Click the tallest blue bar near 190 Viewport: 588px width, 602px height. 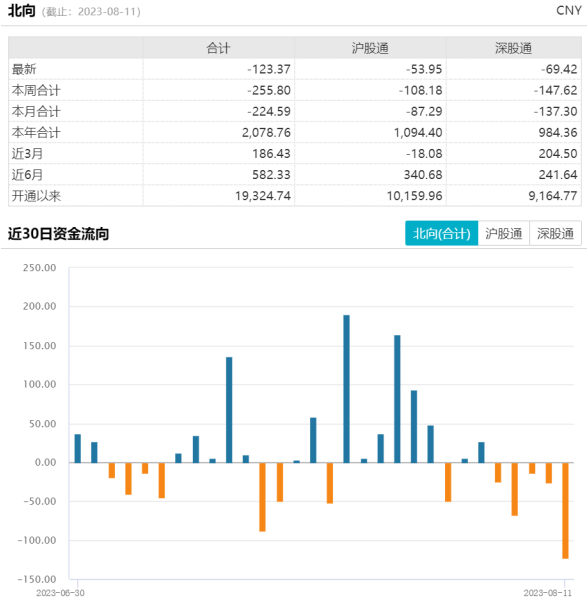click(x=346, y=389)
